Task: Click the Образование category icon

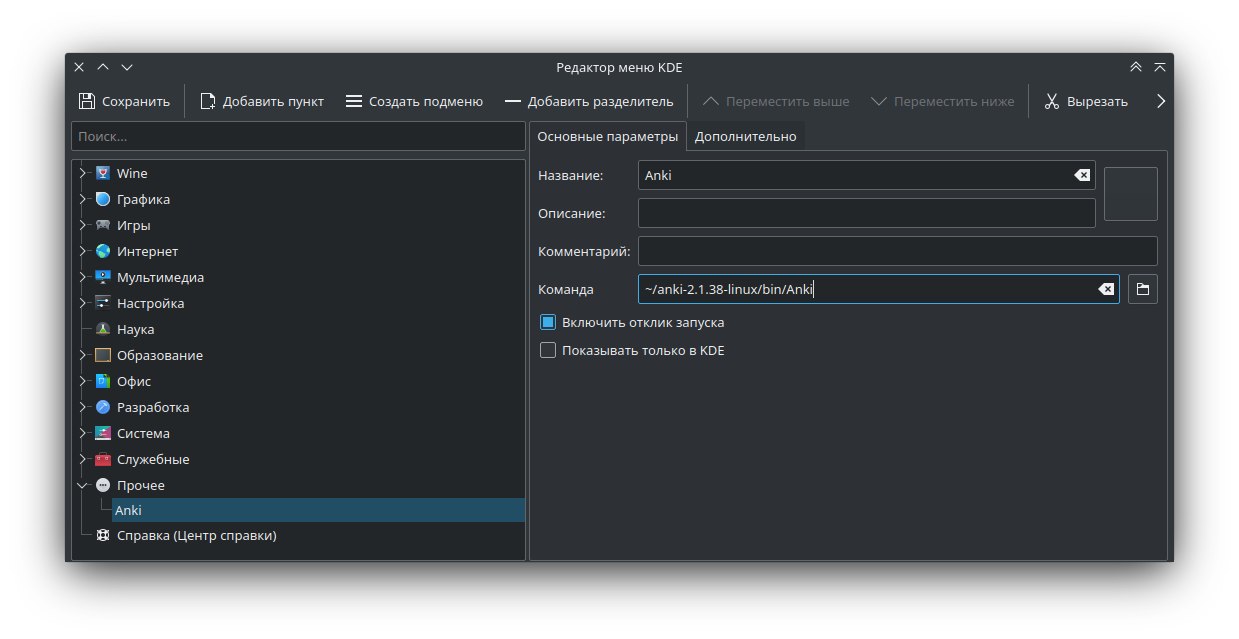Action: coord(103,355)
